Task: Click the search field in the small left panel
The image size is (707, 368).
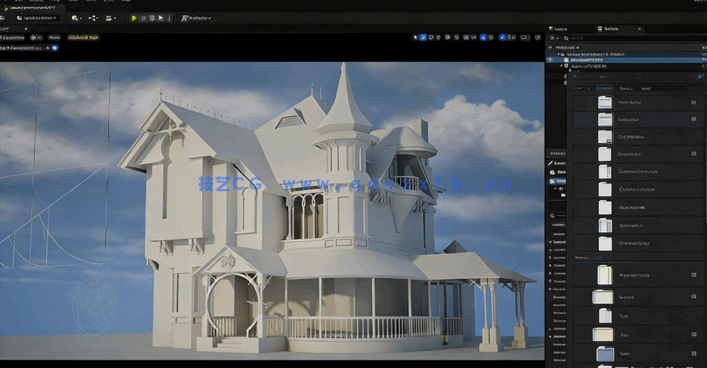Action: coord(558,216)
